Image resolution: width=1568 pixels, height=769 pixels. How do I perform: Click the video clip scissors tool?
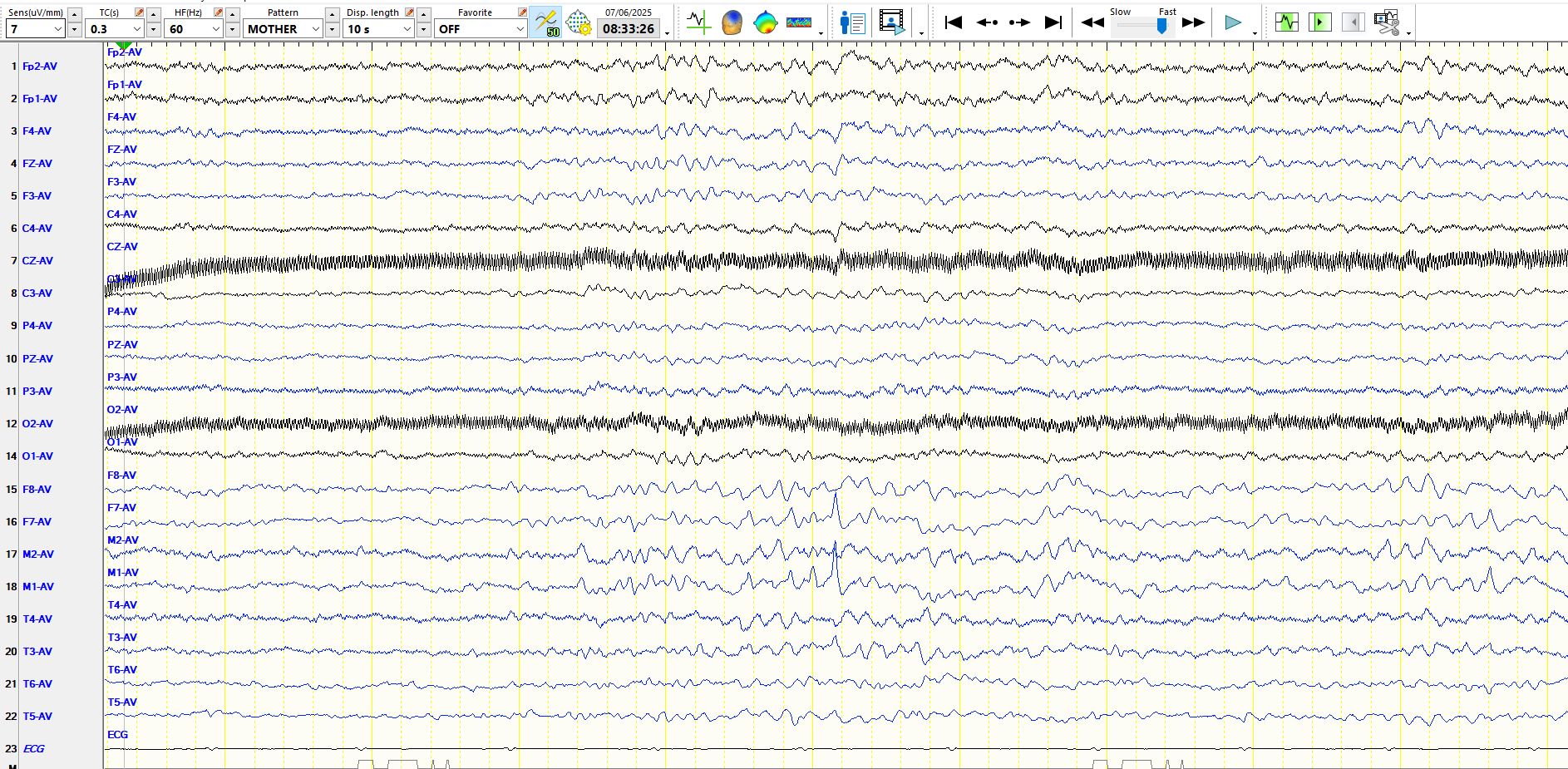pyautogui.click(x=1386, y=22)
